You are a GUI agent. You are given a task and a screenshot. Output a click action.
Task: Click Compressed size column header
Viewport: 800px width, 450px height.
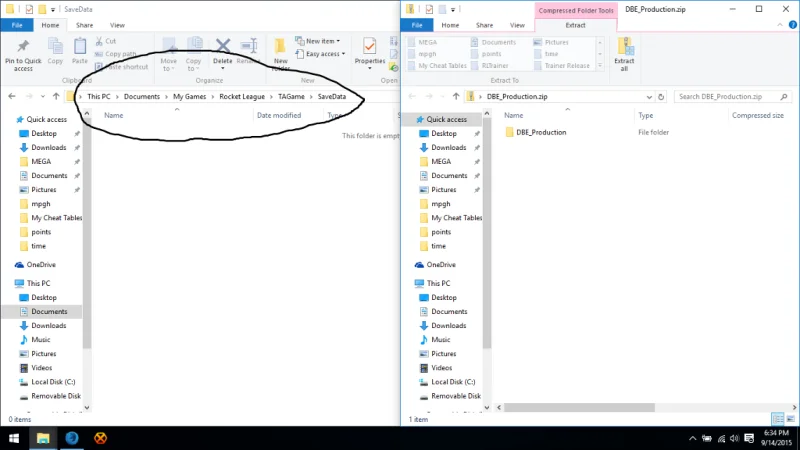tap(758, 115)
